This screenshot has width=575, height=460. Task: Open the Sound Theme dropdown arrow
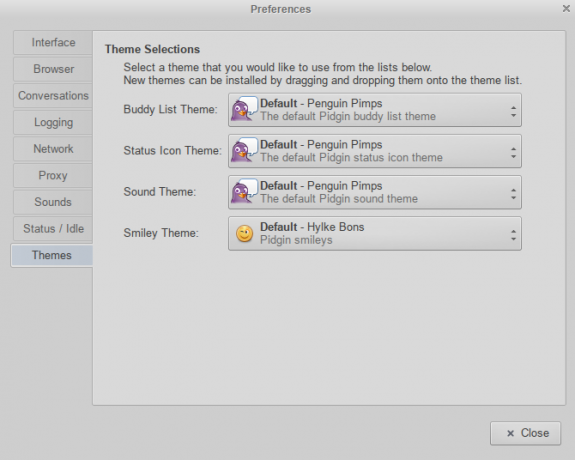pos(513,193)
